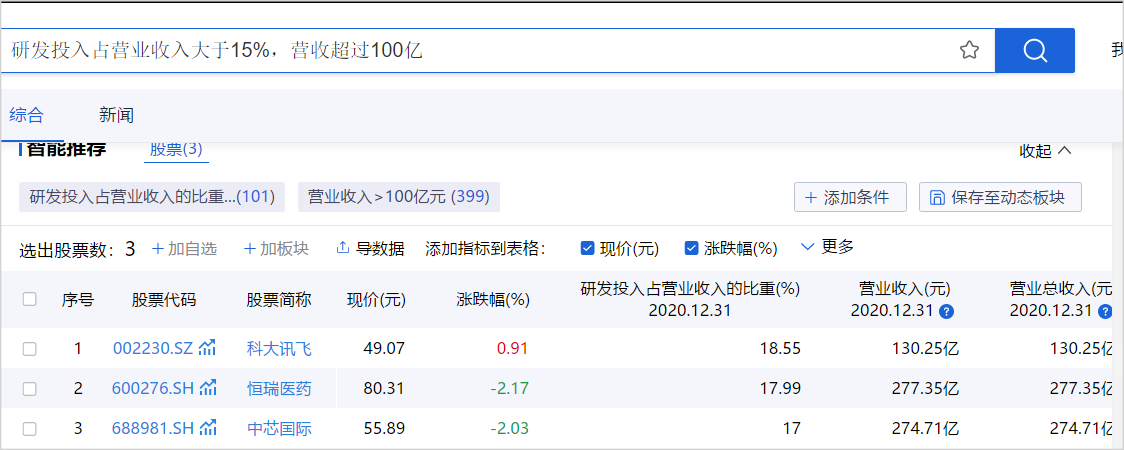The height and width of the screenshot is (450, 1124).
Task: Open chart icon next to 600276.SH
Action: [x=207, y=388]
